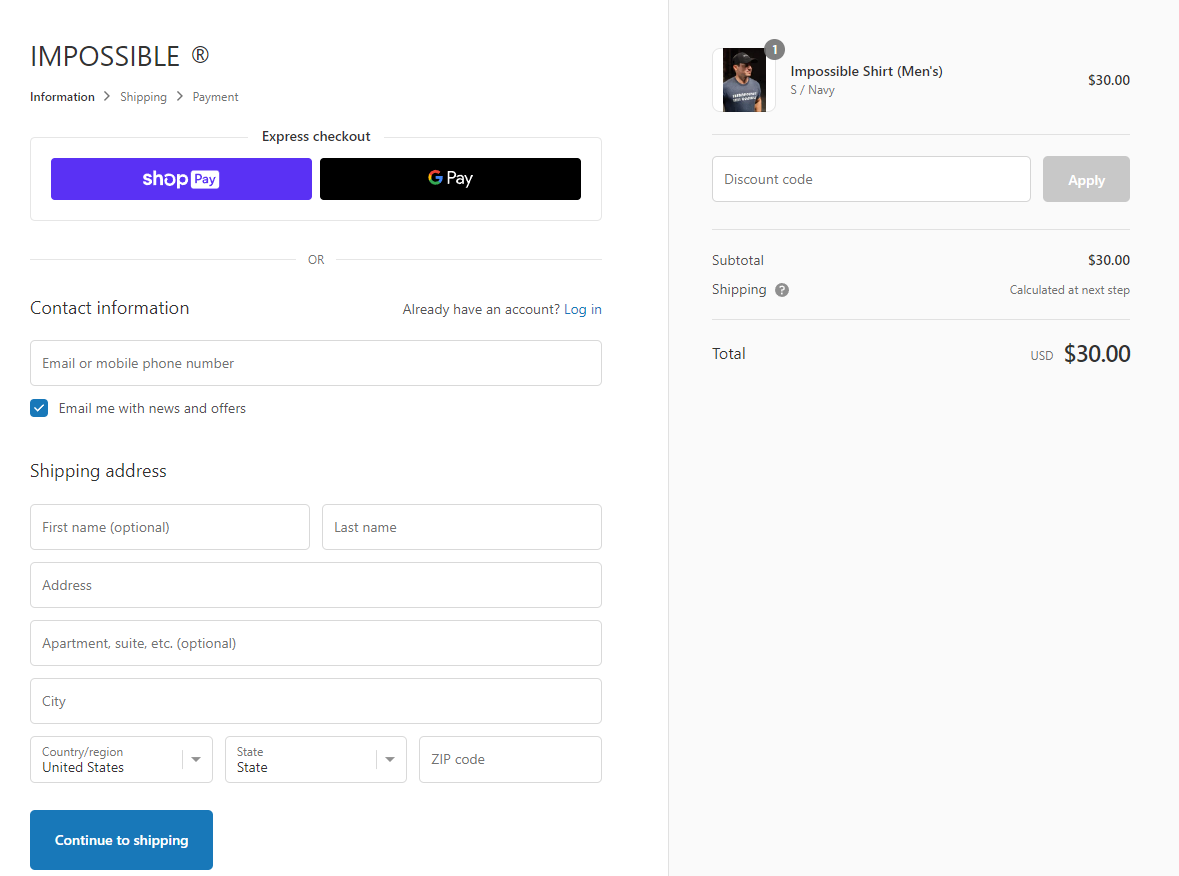Viewport: 1179px width, 876px height.
Task: Click the Contact information heading
Action: point(110,308)
